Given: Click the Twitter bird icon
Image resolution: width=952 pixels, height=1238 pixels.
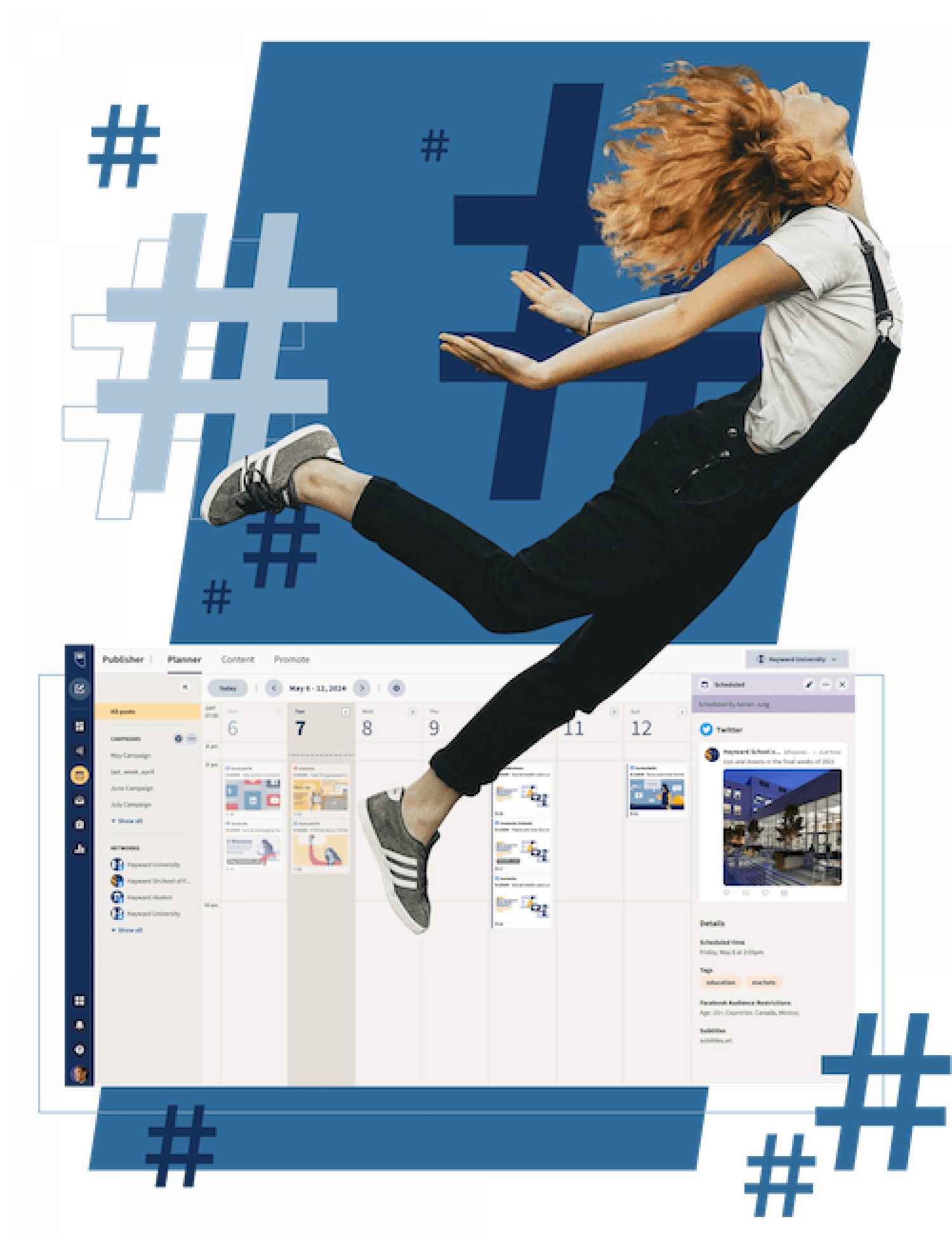Looking at the screenshot, I should (706, 729).
